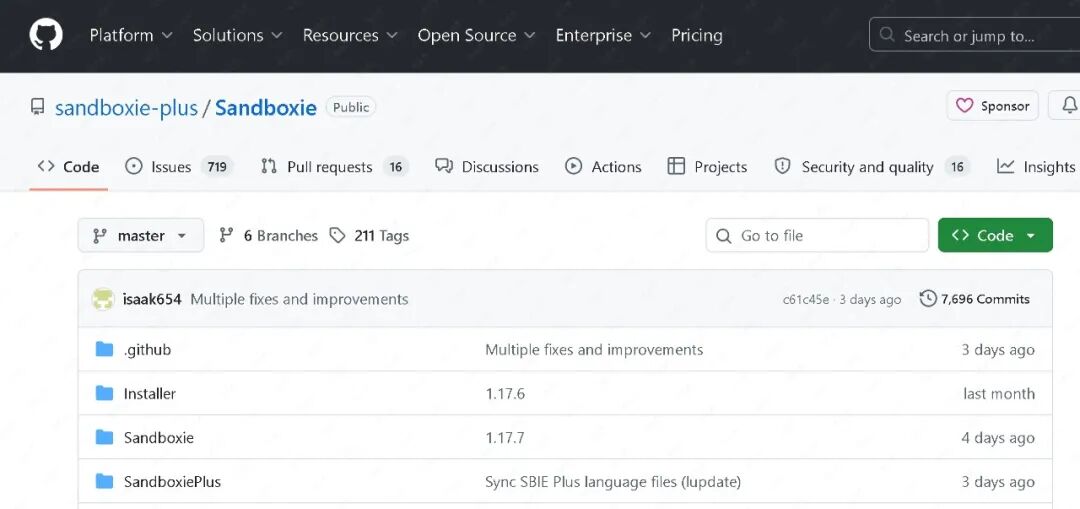1080x509 pixels.
Task: Open Sync SBIE Plus language files commit
Action: tap(613, 482)
